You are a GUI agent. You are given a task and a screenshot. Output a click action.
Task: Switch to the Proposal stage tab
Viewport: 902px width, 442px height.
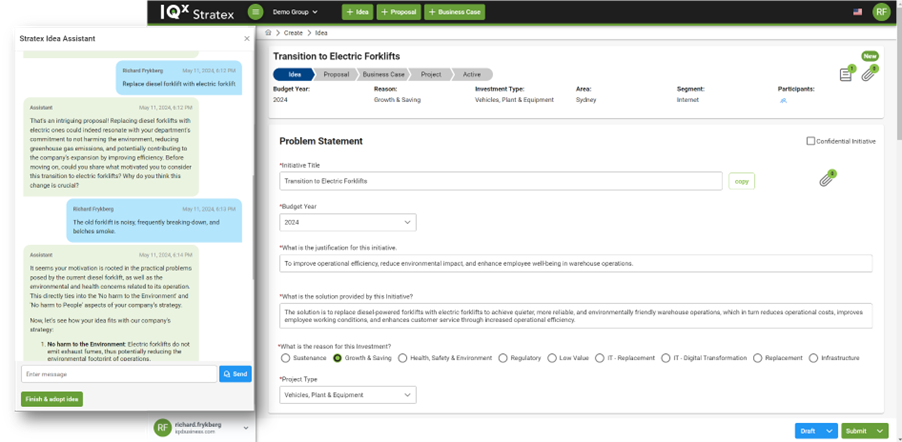pyautogui.click(x=335, y=74)
